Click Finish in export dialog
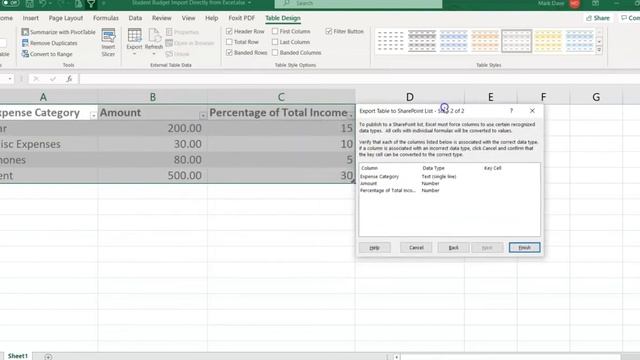The image size is (640, 360). coord(524,247)
